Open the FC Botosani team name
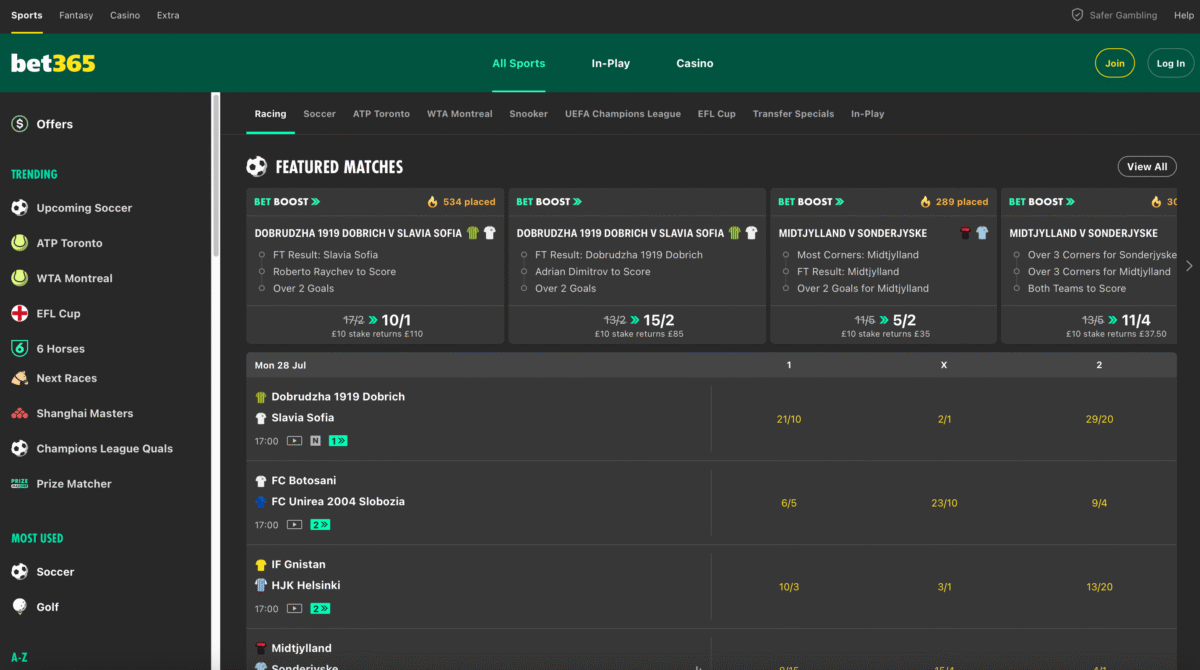Viewport: 1200px width, 670px height. coord(304,481)
